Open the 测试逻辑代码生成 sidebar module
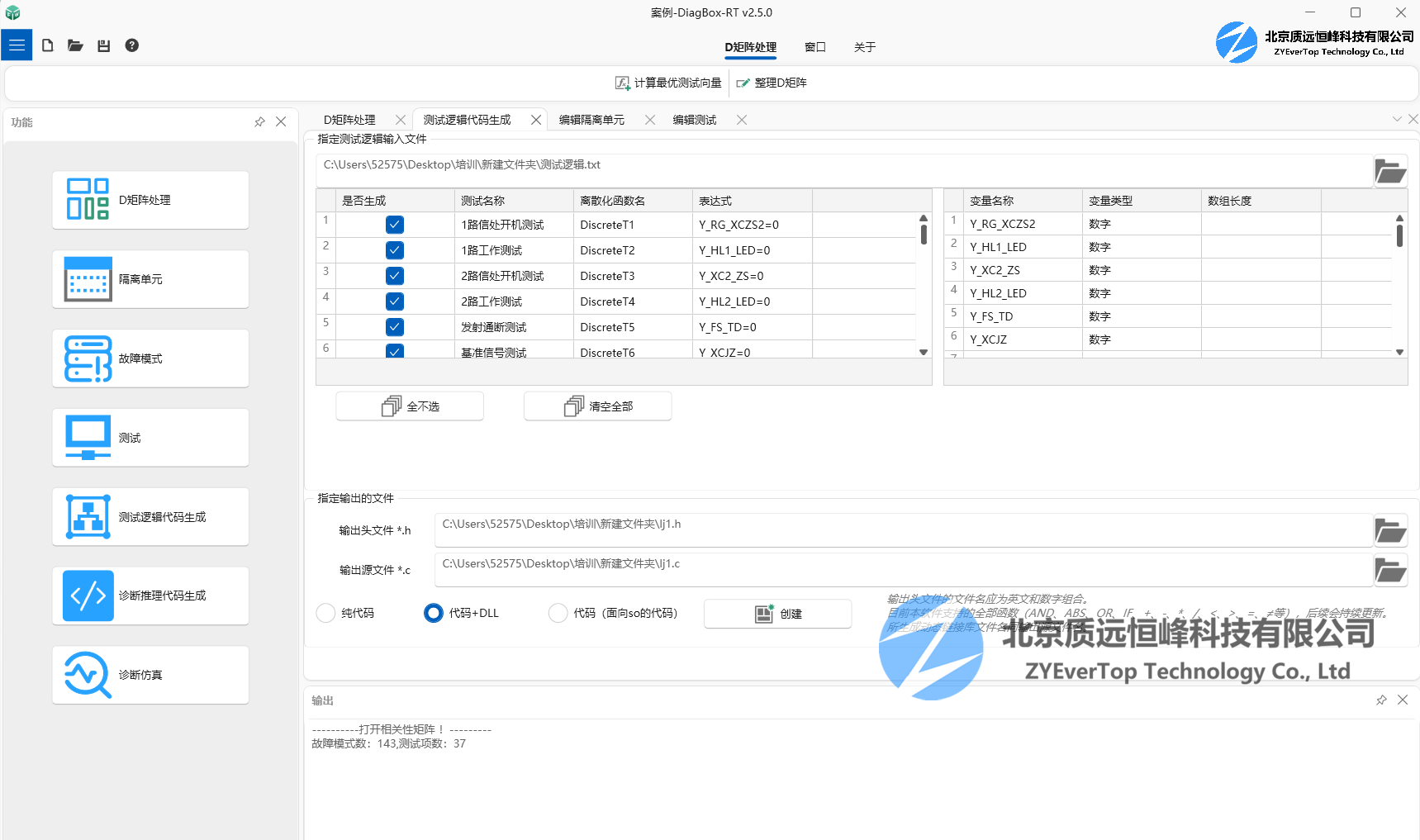This screenshot has width=1420, height=840. click(150, 517)
